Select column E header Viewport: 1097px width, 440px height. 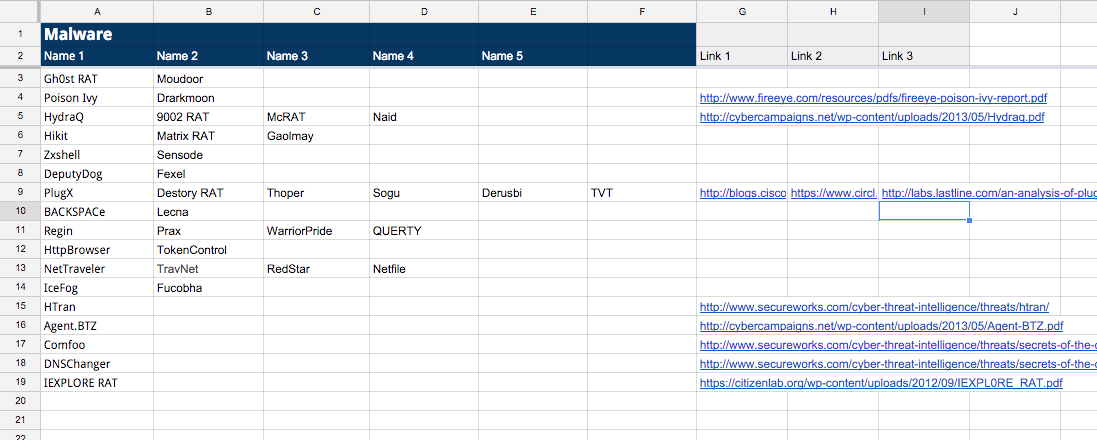tap(533, 11)
